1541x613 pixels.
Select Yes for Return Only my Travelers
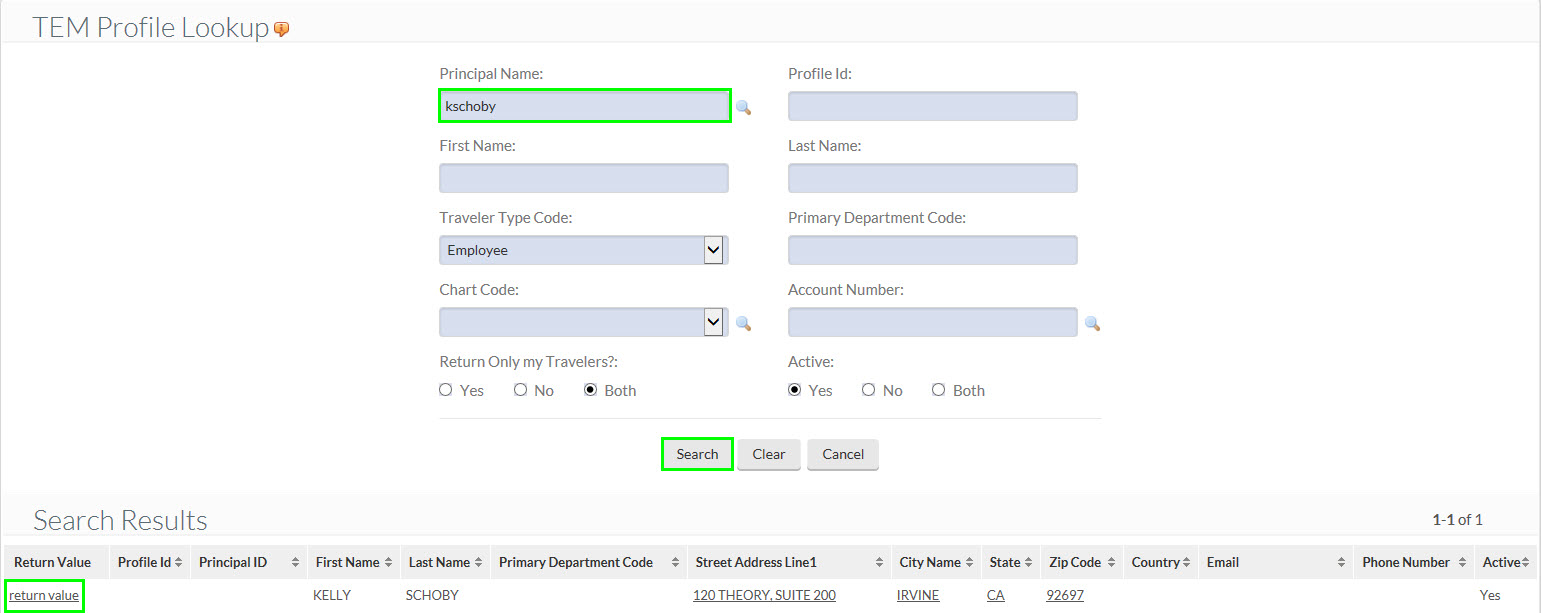pos(446,390)
